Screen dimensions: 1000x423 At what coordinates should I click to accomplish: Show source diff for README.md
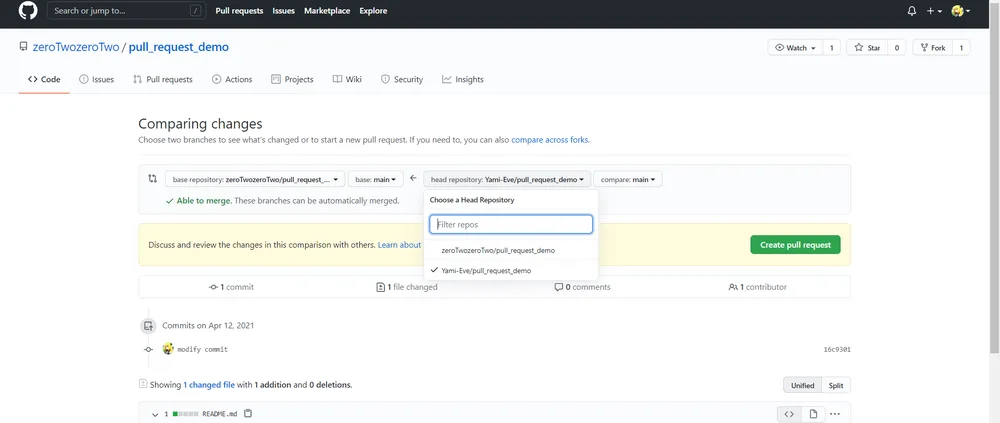(789, 414)
